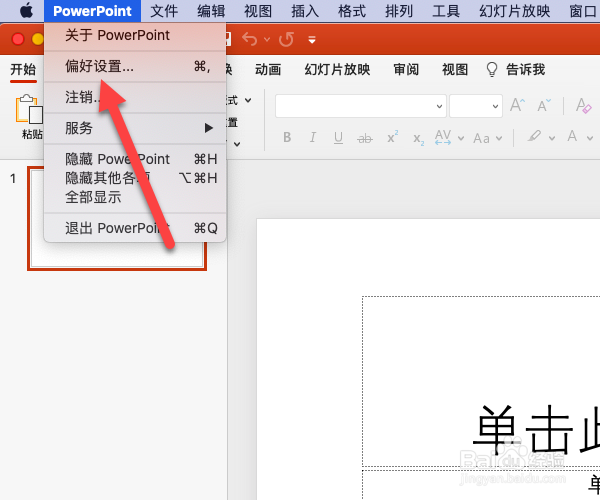Expand the 服务 submenu
Image resolution: width=600 pixels, height=500 pixels.
(x=135, y=128)
